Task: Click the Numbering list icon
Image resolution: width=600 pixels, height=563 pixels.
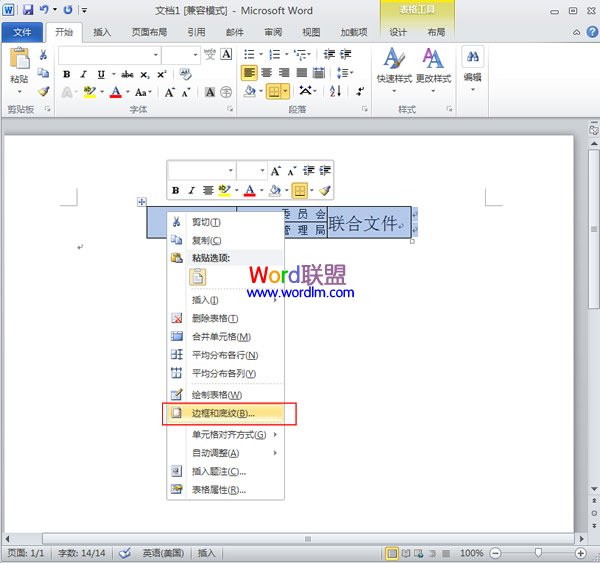Action: pyautogui.click(x=274, y=54)
